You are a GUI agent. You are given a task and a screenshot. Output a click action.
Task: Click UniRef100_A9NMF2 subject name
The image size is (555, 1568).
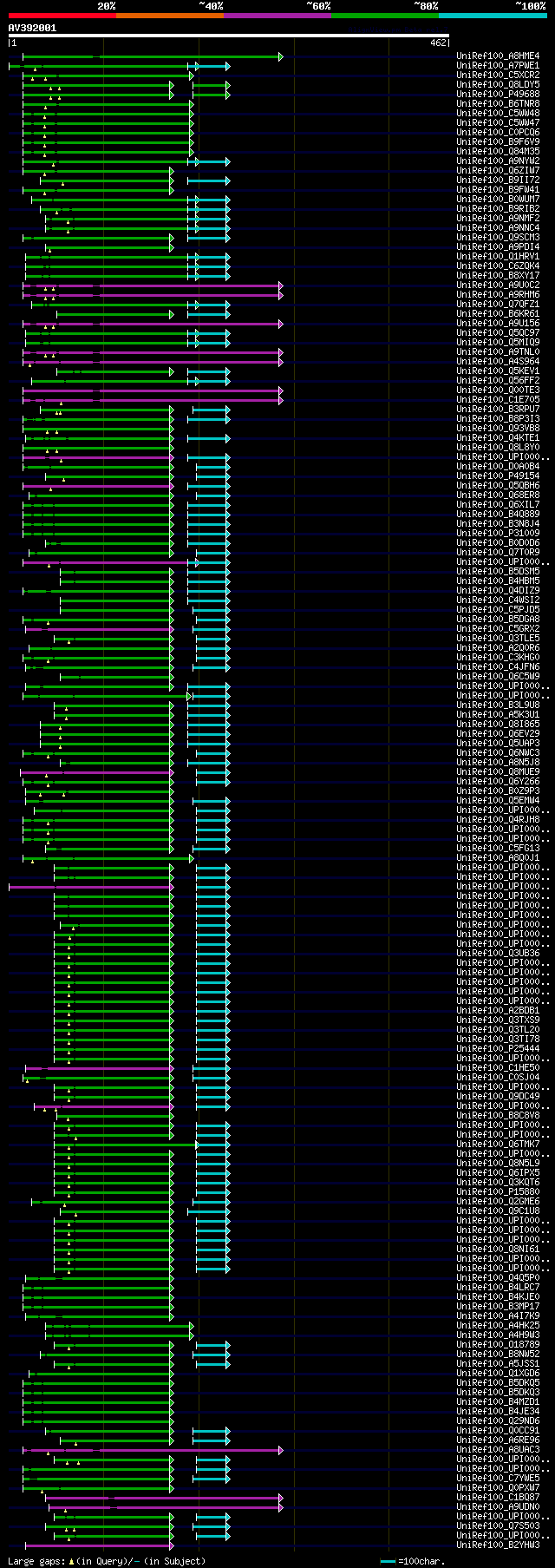[498, 219]
